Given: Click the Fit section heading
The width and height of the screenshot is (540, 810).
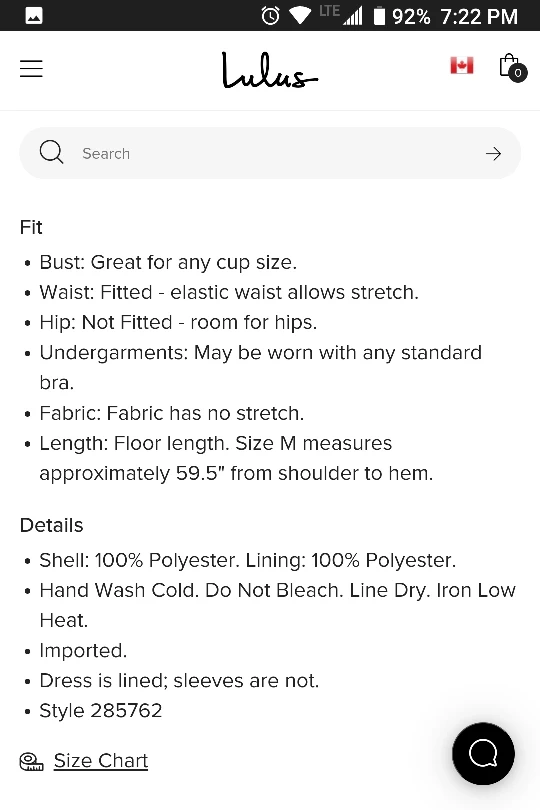Looking at the screenshot, I should [x=31, y=227].
